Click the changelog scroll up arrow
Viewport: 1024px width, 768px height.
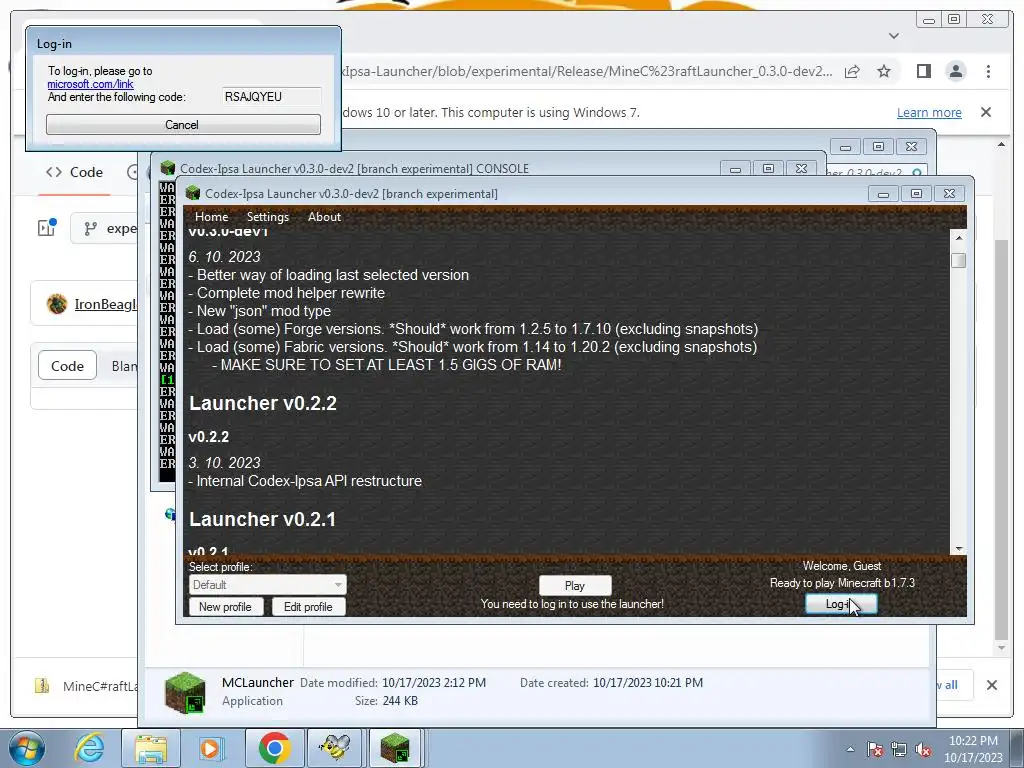[959, 238]
